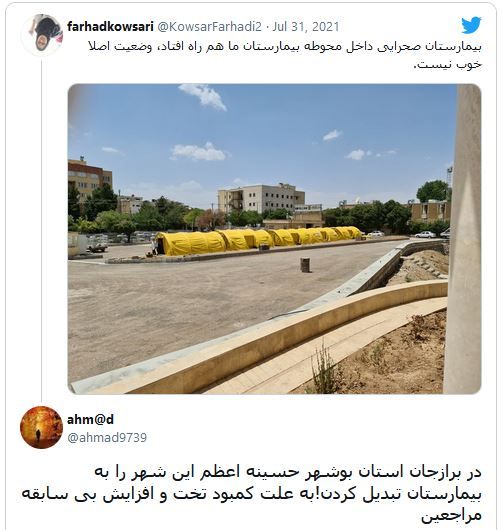Click the ahm@d display name
This screenshot has height=530, width=503.
[90, 419]
